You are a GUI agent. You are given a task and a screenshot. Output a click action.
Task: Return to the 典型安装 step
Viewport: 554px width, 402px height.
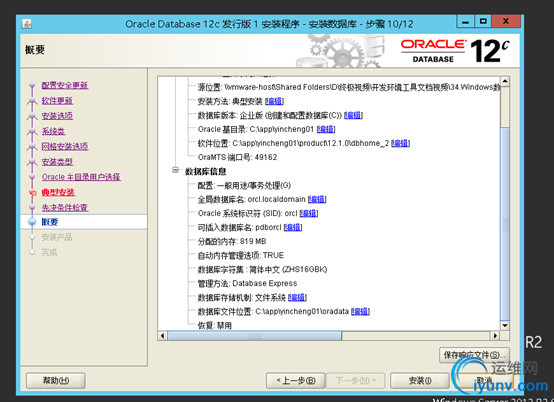pos(58,192)
